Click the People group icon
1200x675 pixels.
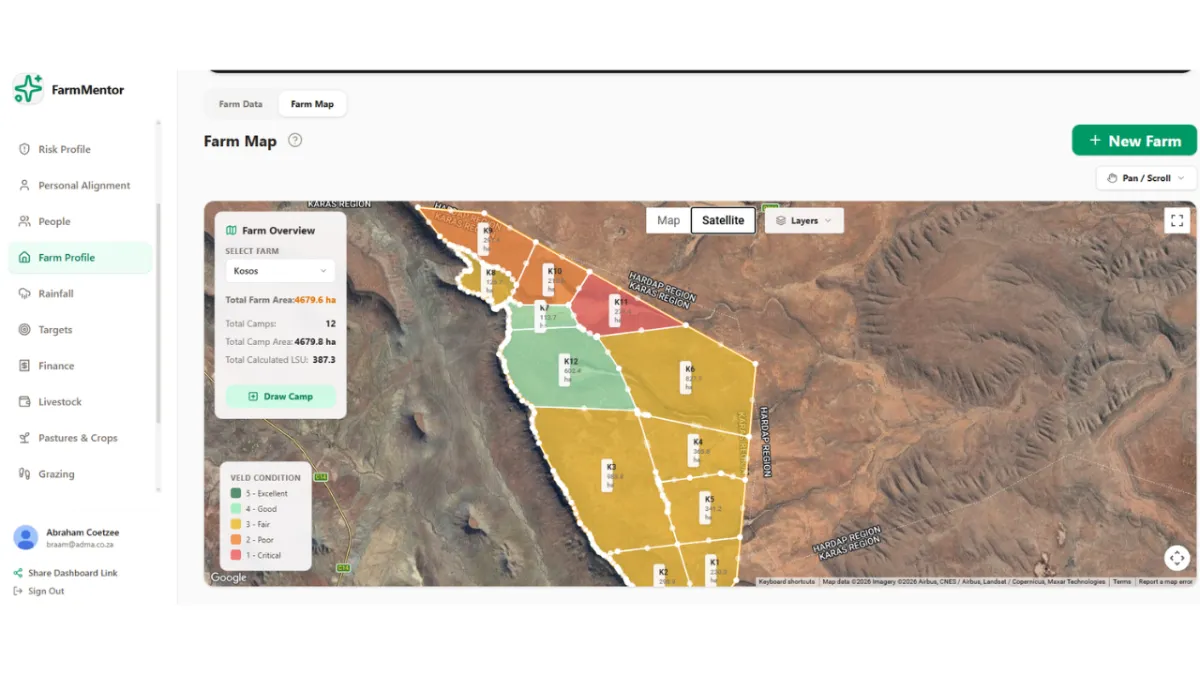click(24, 221)
